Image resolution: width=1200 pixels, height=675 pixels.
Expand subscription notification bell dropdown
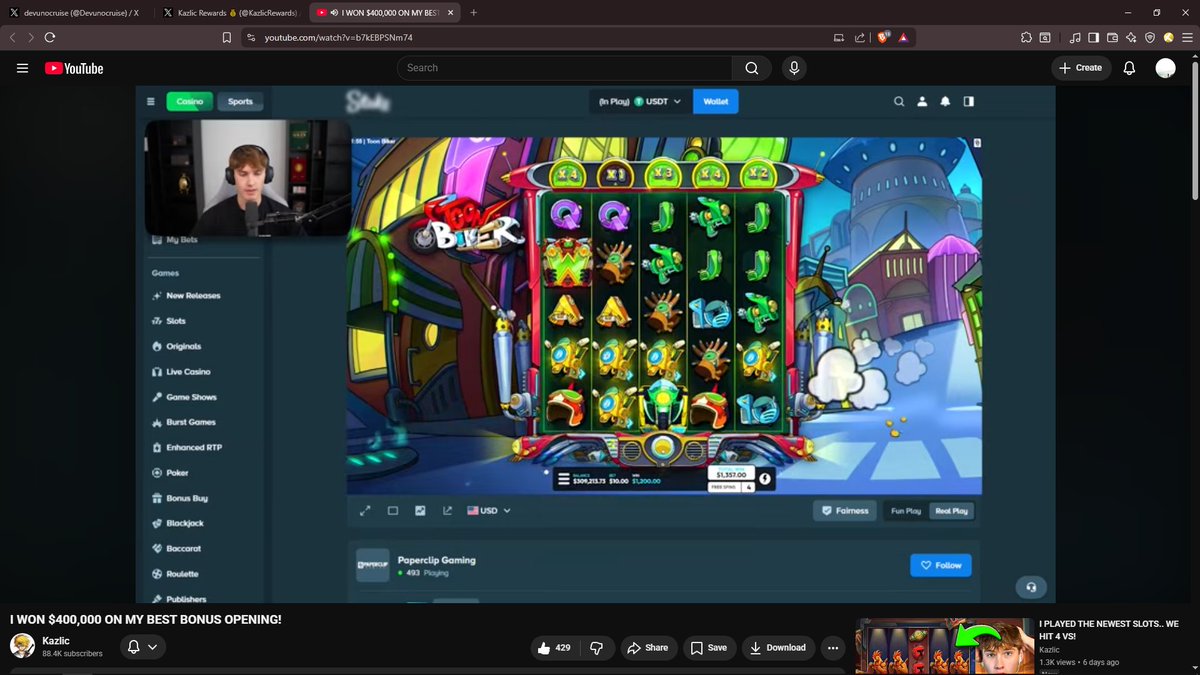(143, 647)
